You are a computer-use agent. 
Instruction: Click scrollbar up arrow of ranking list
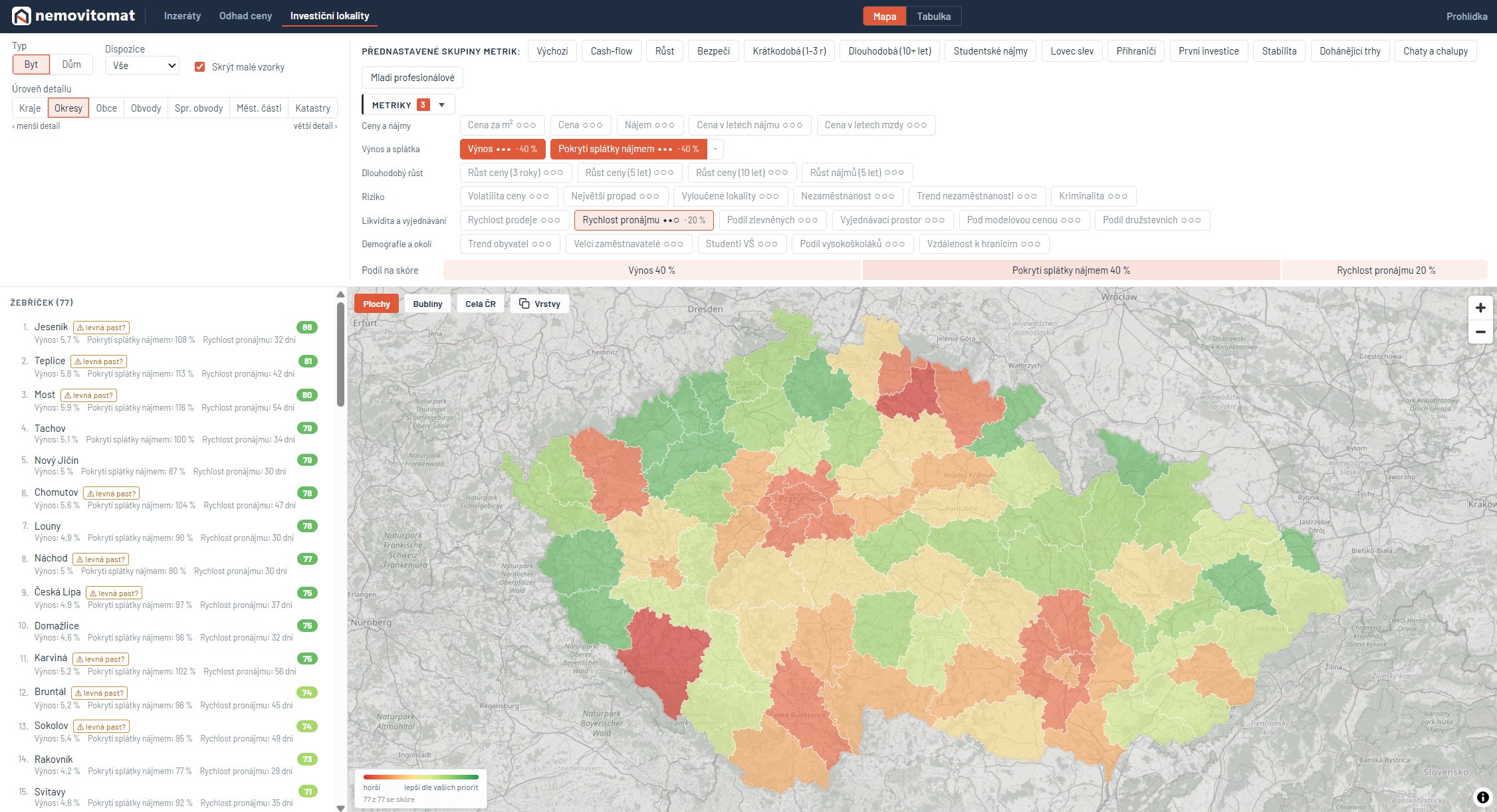click(x=340, y=294)
